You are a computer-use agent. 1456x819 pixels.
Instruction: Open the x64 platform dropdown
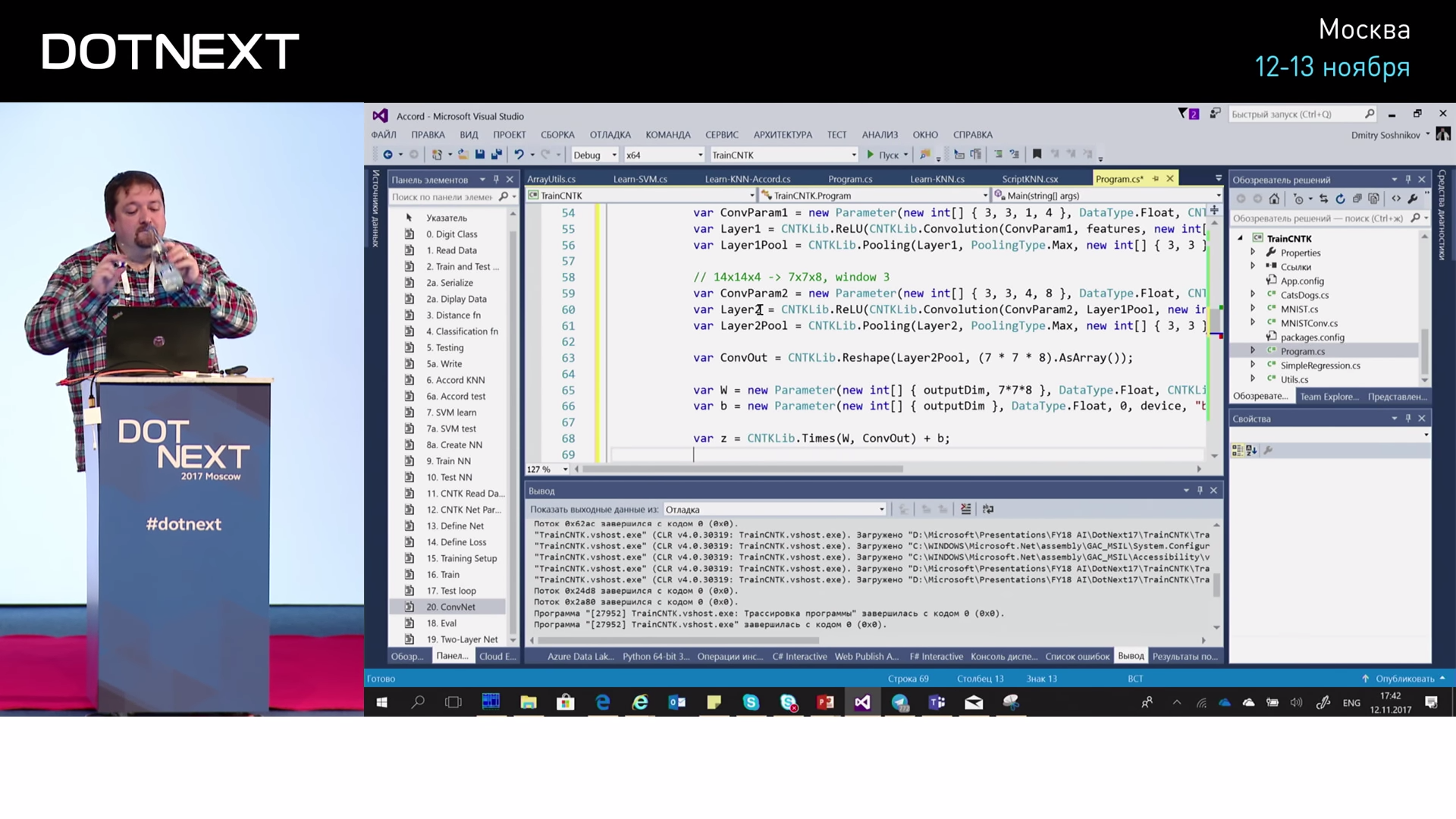click(664, 155)
